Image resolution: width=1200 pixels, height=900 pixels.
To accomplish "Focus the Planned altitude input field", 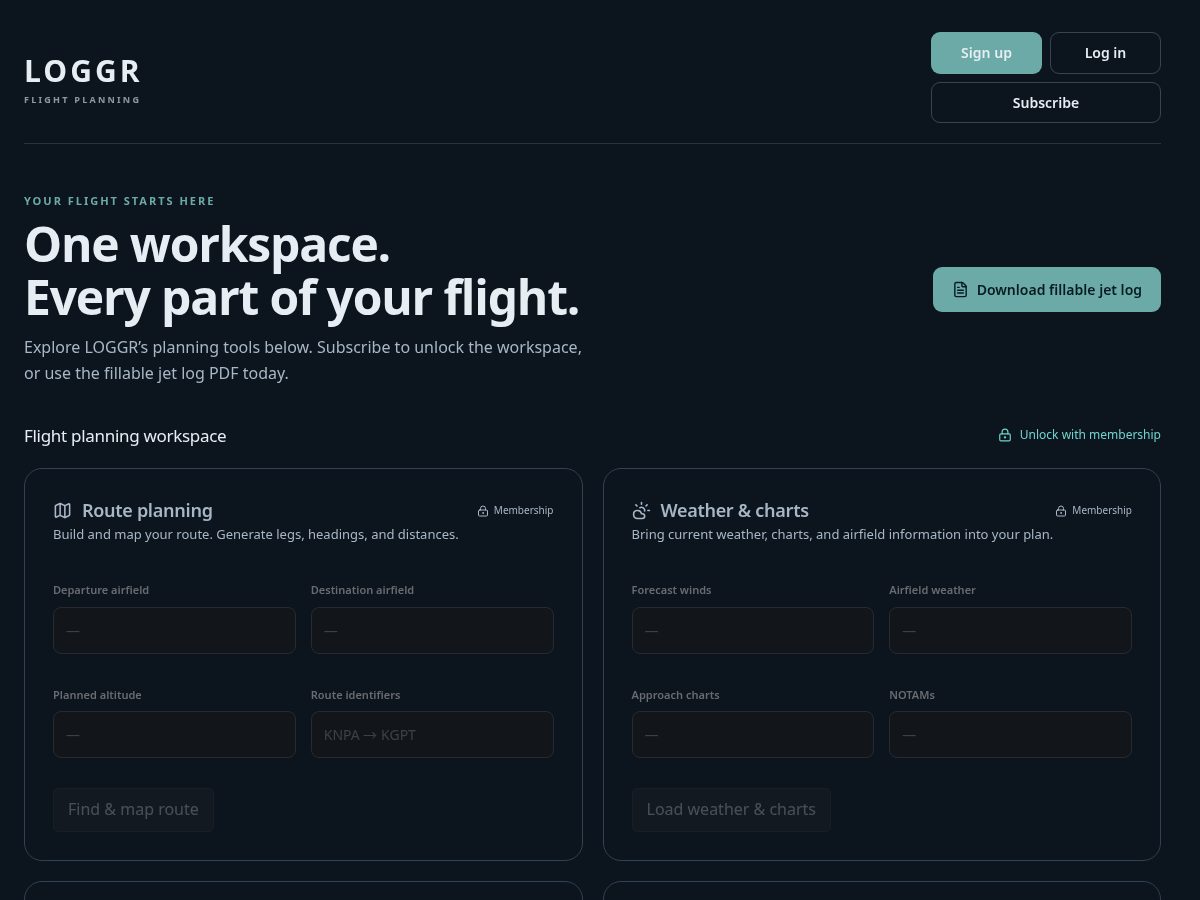I will 174,735.
